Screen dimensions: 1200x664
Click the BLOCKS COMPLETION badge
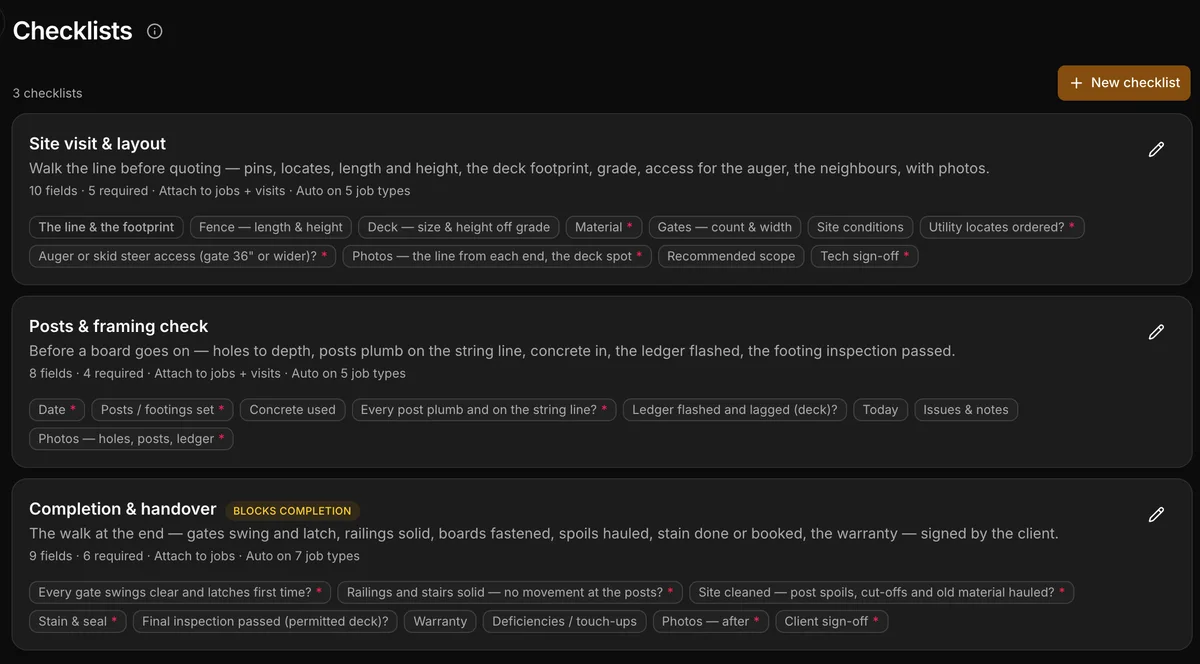pyautogui.click(x=292, y=511)
